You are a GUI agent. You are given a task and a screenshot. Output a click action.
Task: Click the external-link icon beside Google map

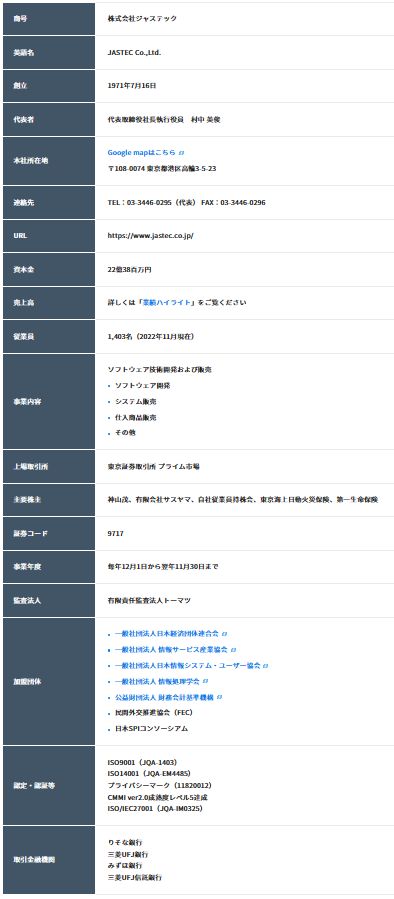coord(181,153)
